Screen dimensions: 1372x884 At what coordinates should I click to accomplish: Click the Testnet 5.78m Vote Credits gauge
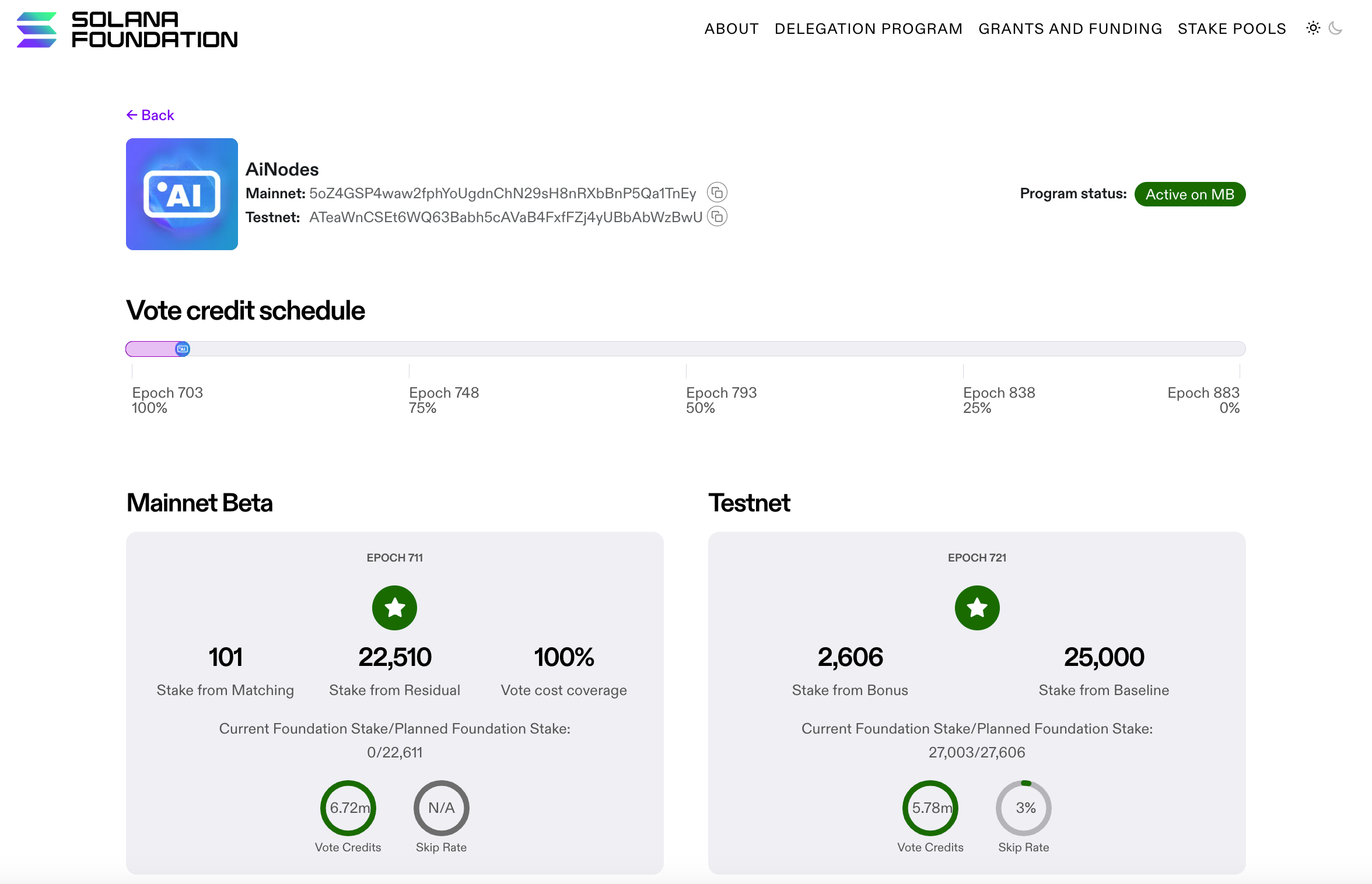click(930, 808)
